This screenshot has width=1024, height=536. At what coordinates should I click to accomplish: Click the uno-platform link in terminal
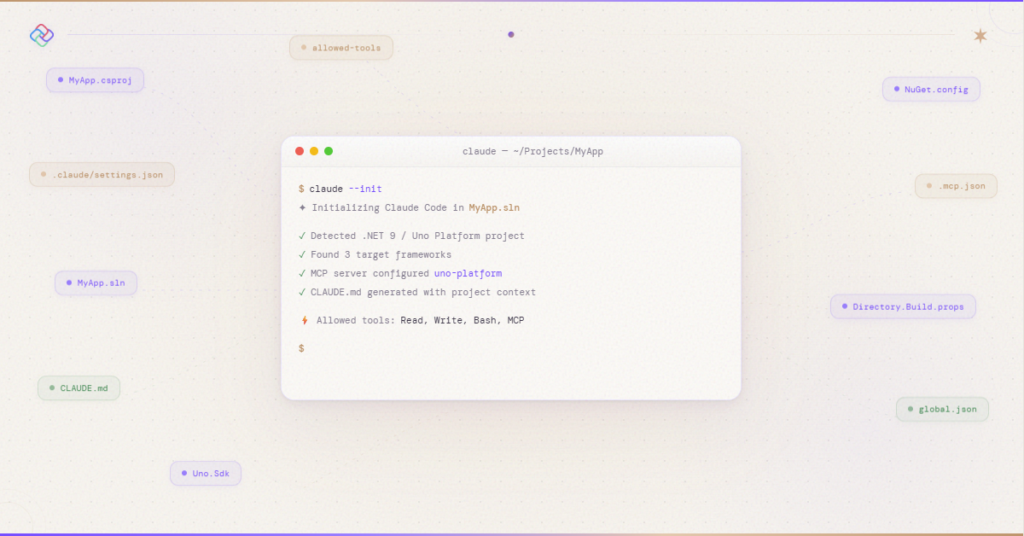point(468,273)
